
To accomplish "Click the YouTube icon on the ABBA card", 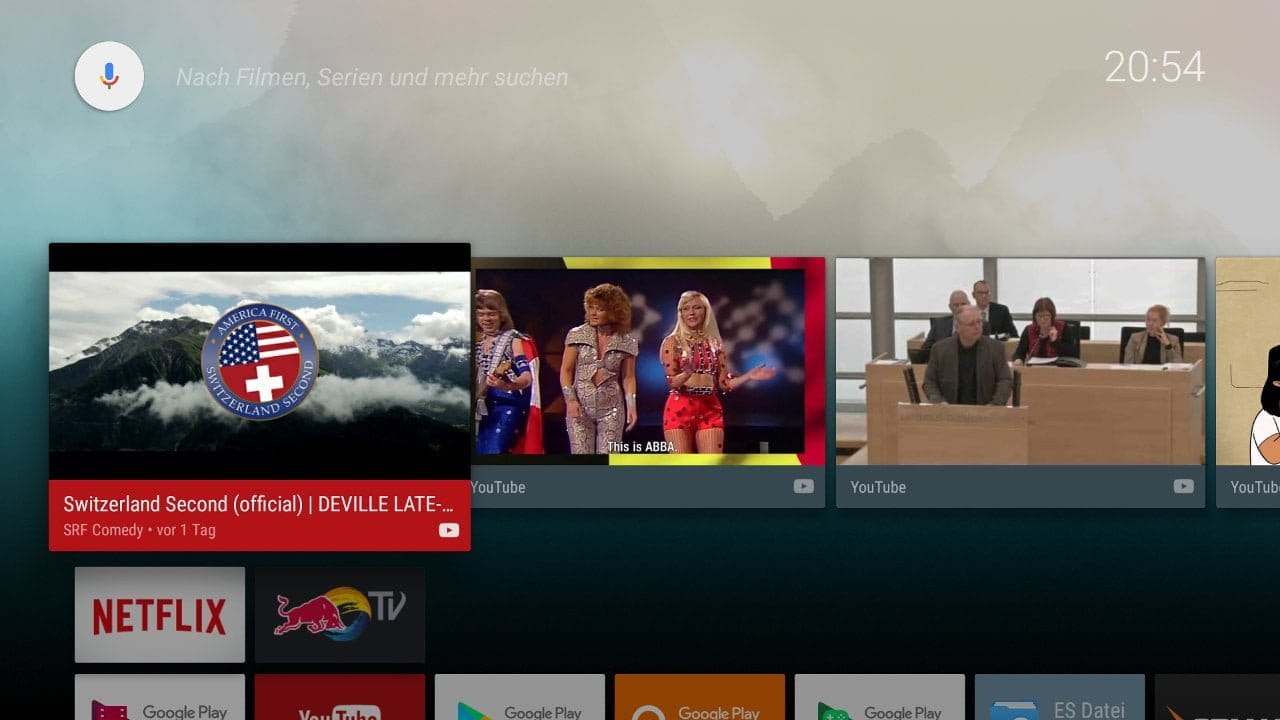I will tap(803, 487).
